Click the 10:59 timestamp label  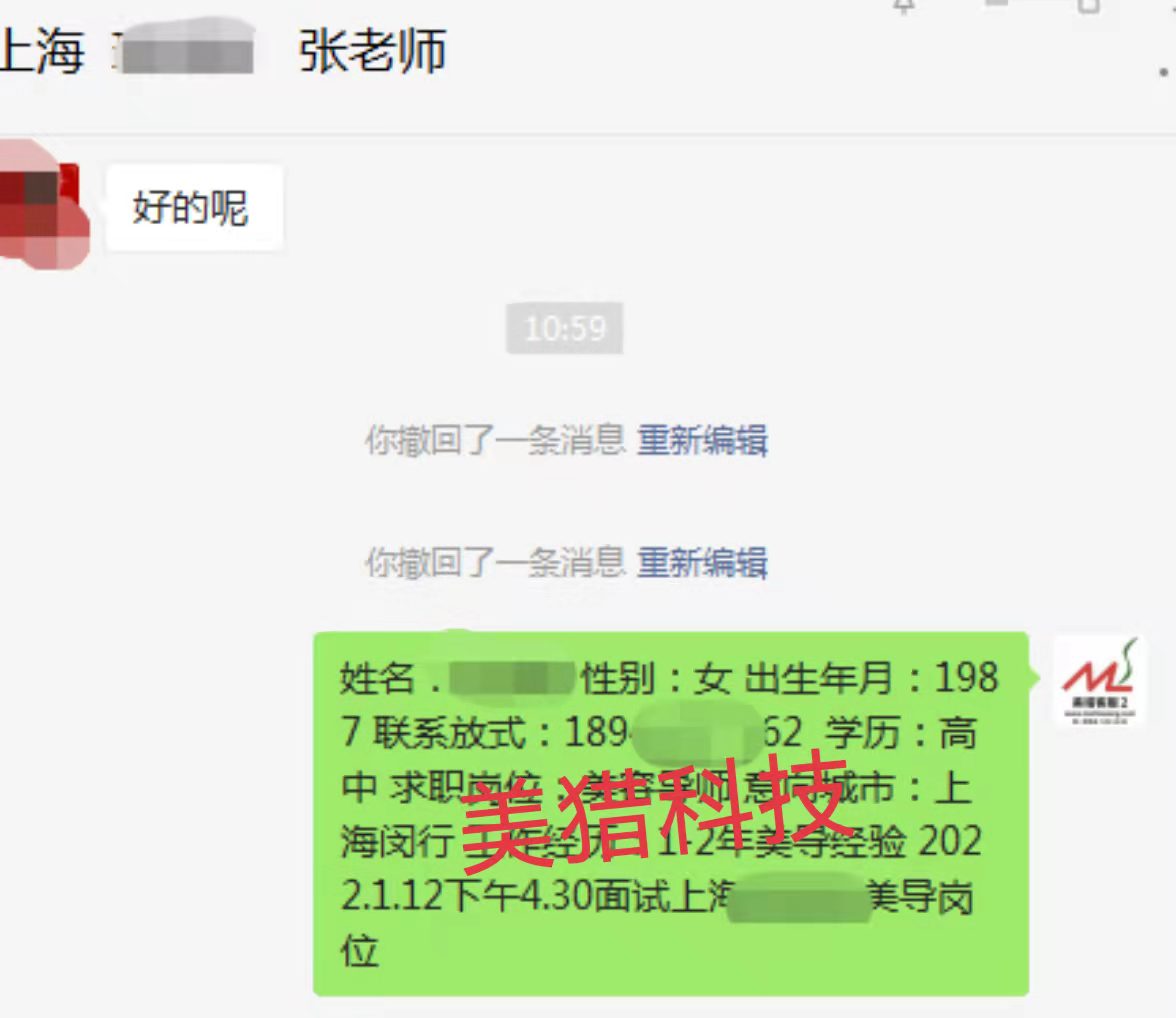[565, 328]
